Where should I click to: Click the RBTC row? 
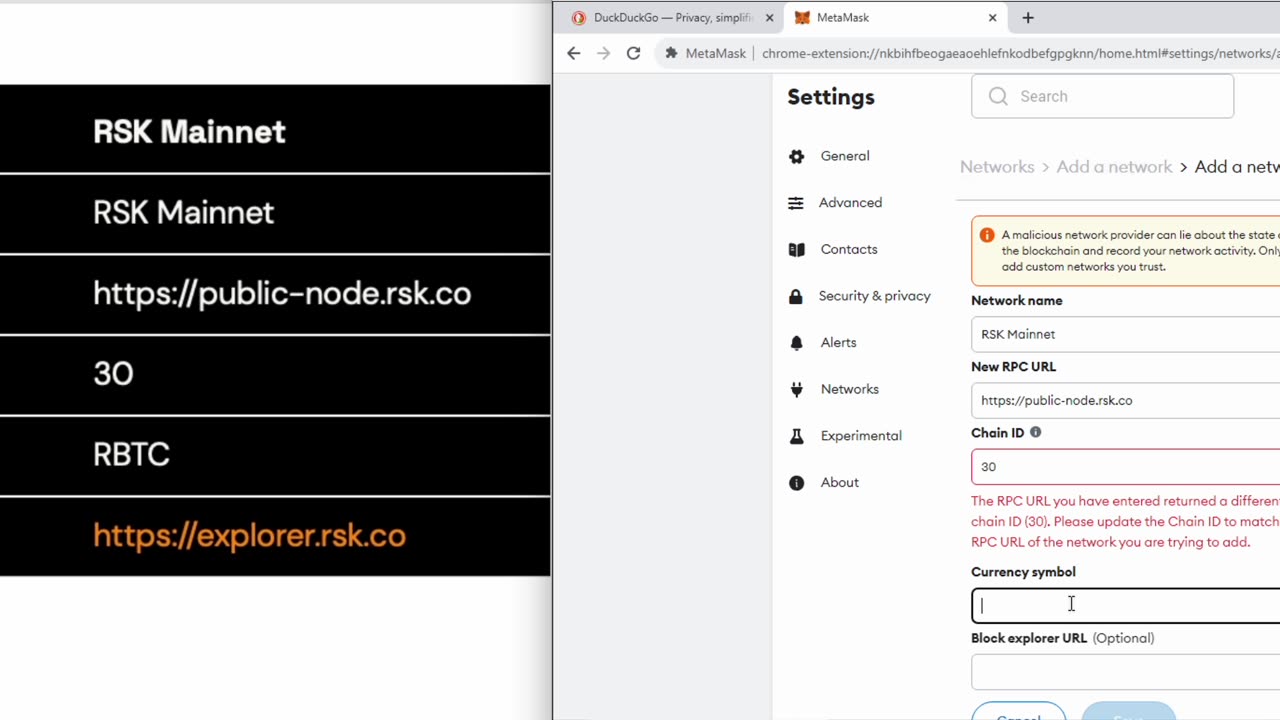coord(275,455)
